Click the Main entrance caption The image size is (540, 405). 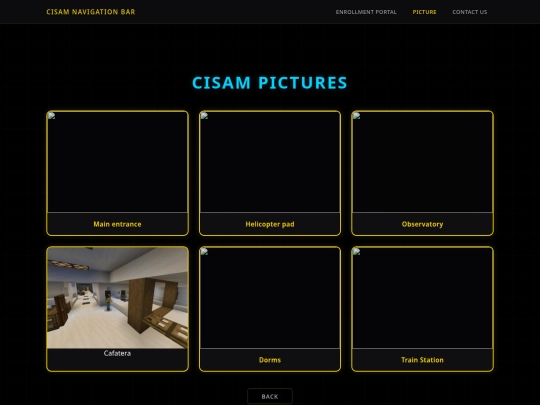click(x=117, y=224)
